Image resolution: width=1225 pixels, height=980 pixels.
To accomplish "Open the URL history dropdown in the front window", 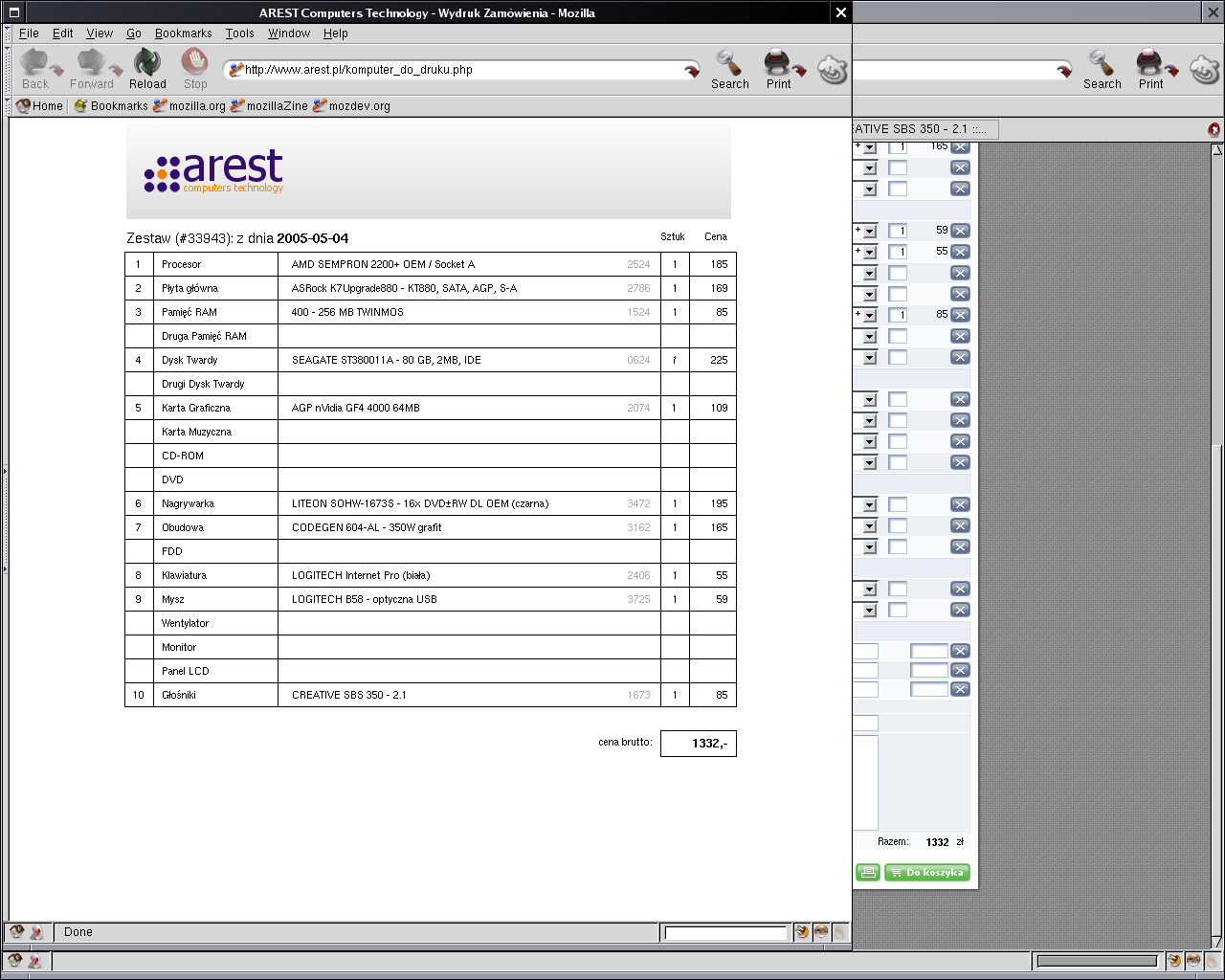I will pyautogui.click(x=691, y=71).
